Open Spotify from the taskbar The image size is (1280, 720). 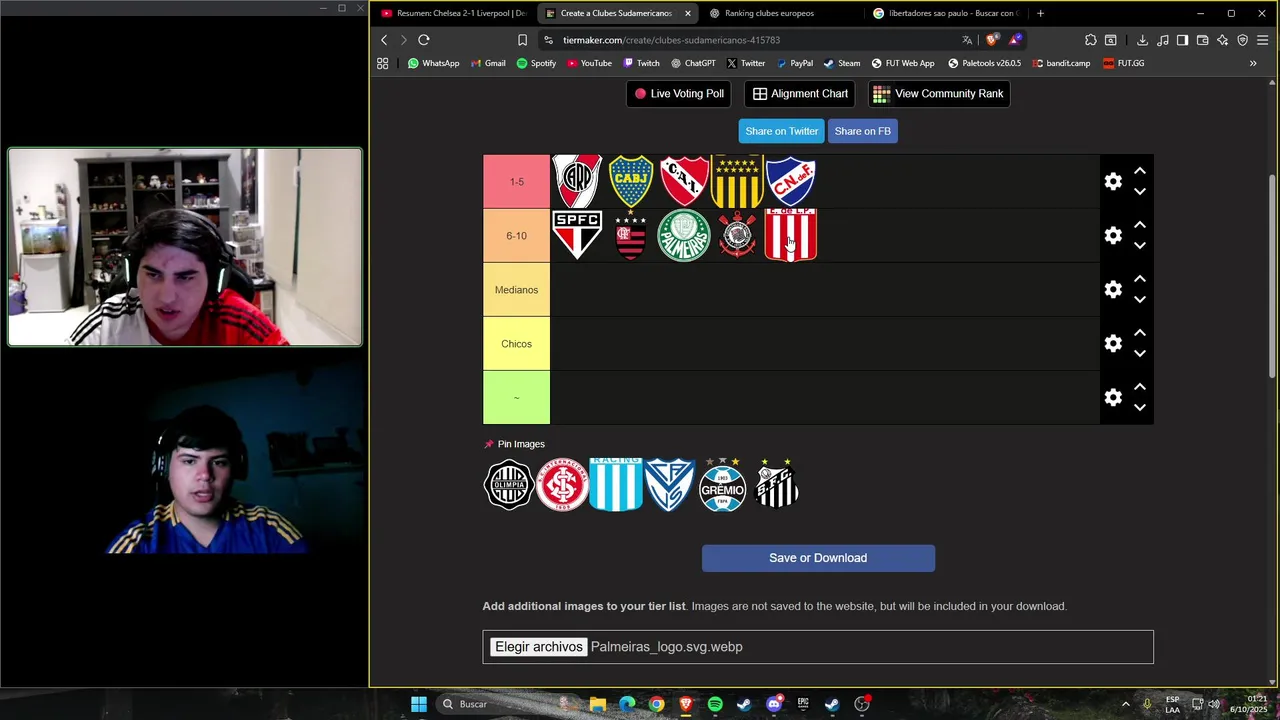pyautogui.click(x=715, y=704)
